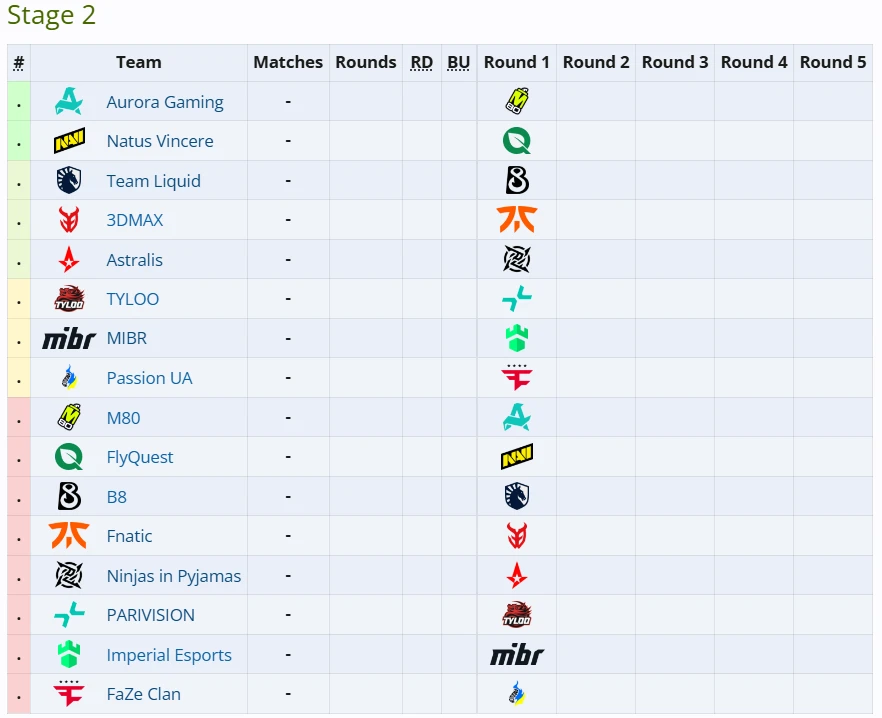Click the RD column header abbreviation
882x718 pixels.
[x=422, y=62]
